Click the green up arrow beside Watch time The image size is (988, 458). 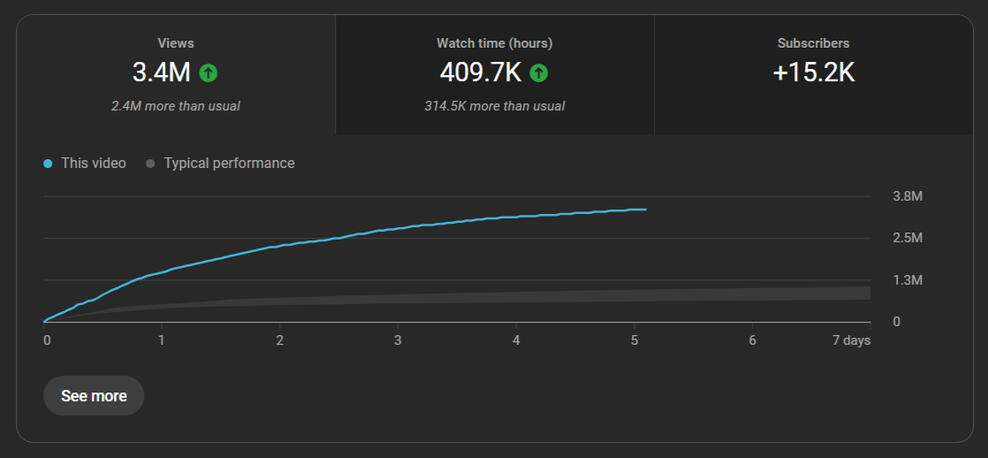click(x=538, y=73)
